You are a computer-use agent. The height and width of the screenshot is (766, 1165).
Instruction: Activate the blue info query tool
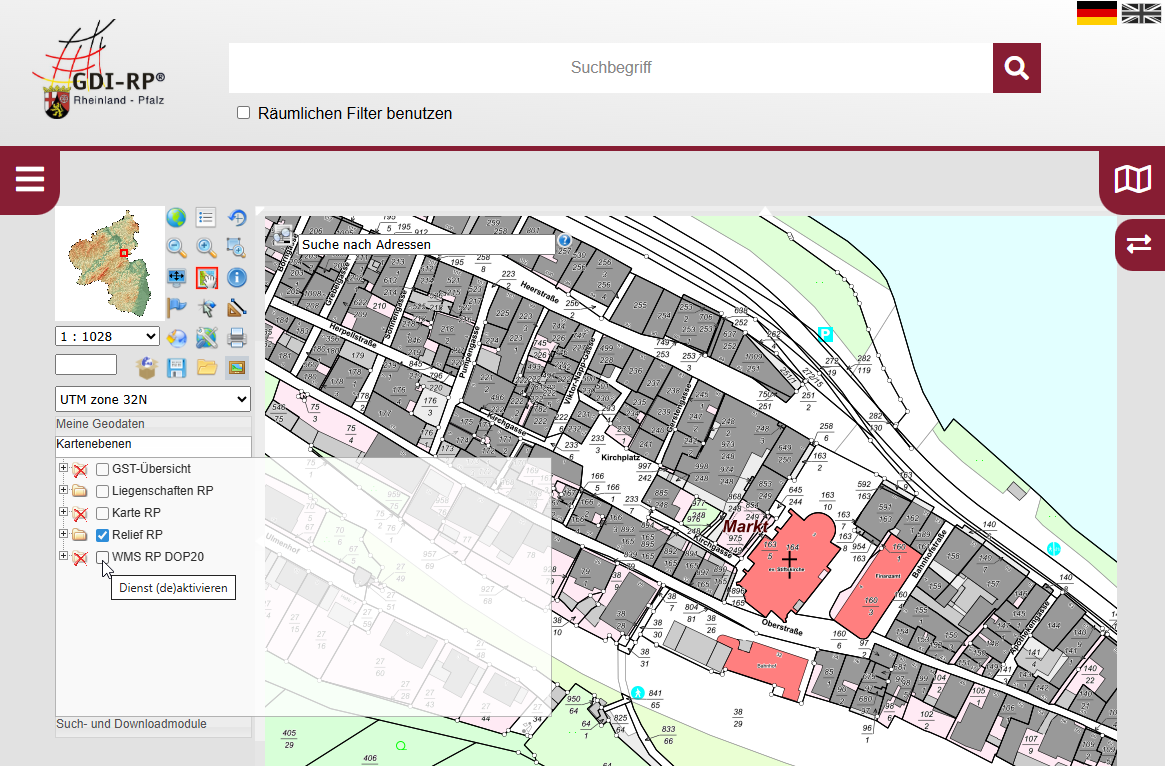237,278
